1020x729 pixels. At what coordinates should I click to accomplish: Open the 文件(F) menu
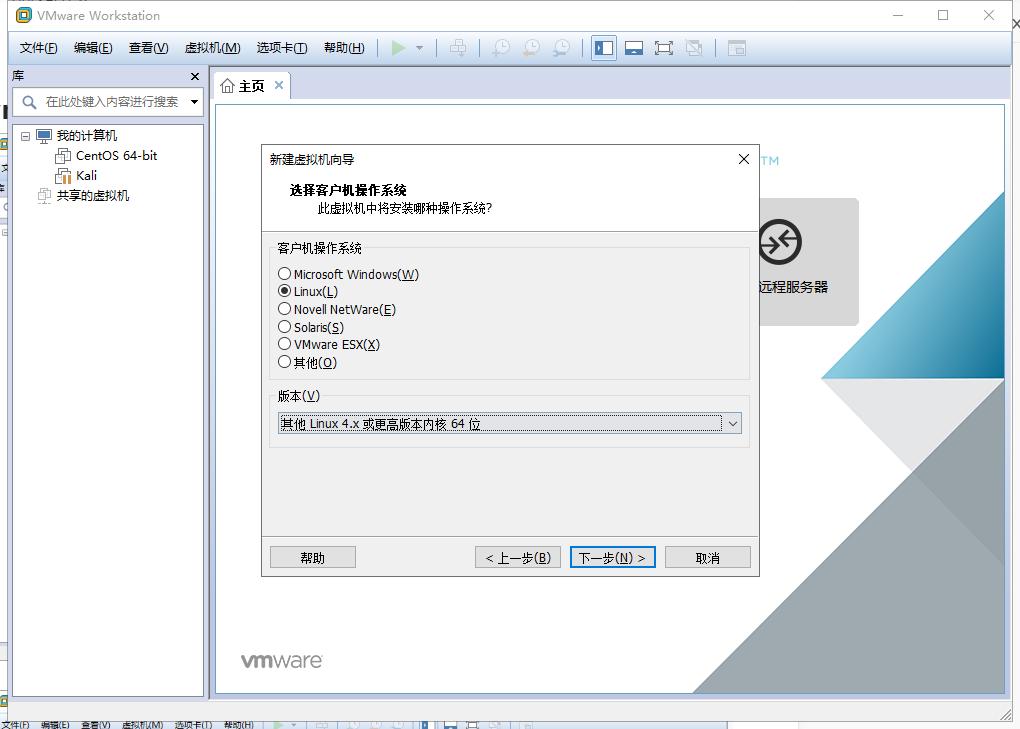click(38, 48)
